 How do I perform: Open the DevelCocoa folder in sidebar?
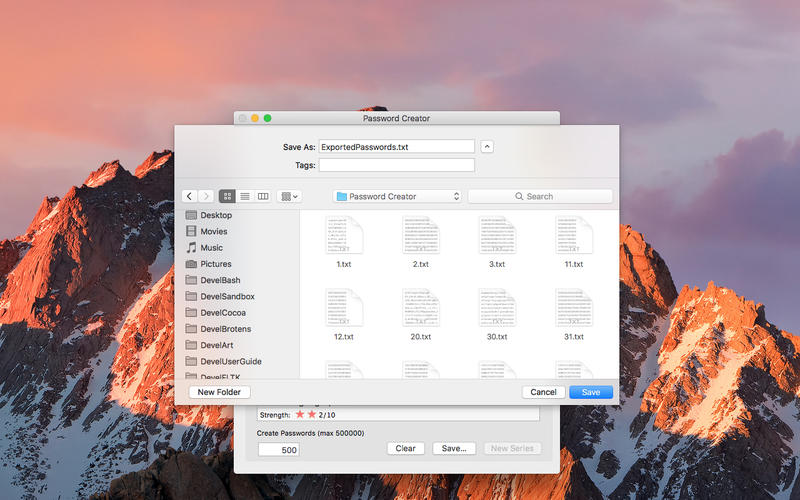(x=223, y=313)
